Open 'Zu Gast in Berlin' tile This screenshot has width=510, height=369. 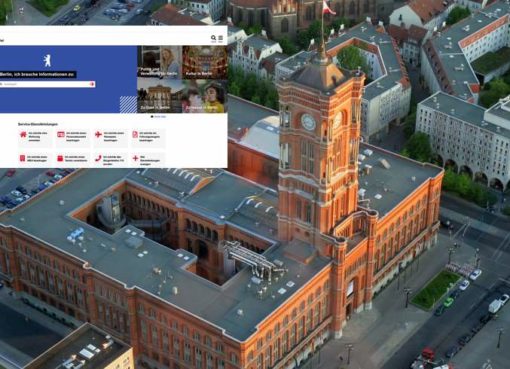click(x=160, y=96)
